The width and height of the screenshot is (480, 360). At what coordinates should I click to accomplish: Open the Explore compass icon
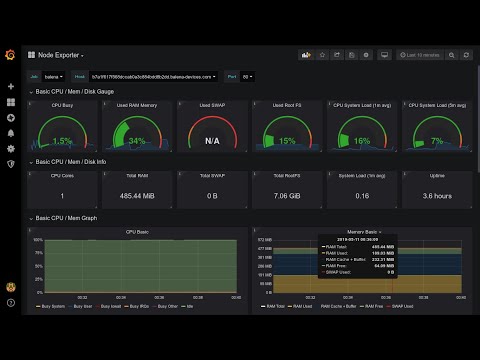tap(11, 118)
